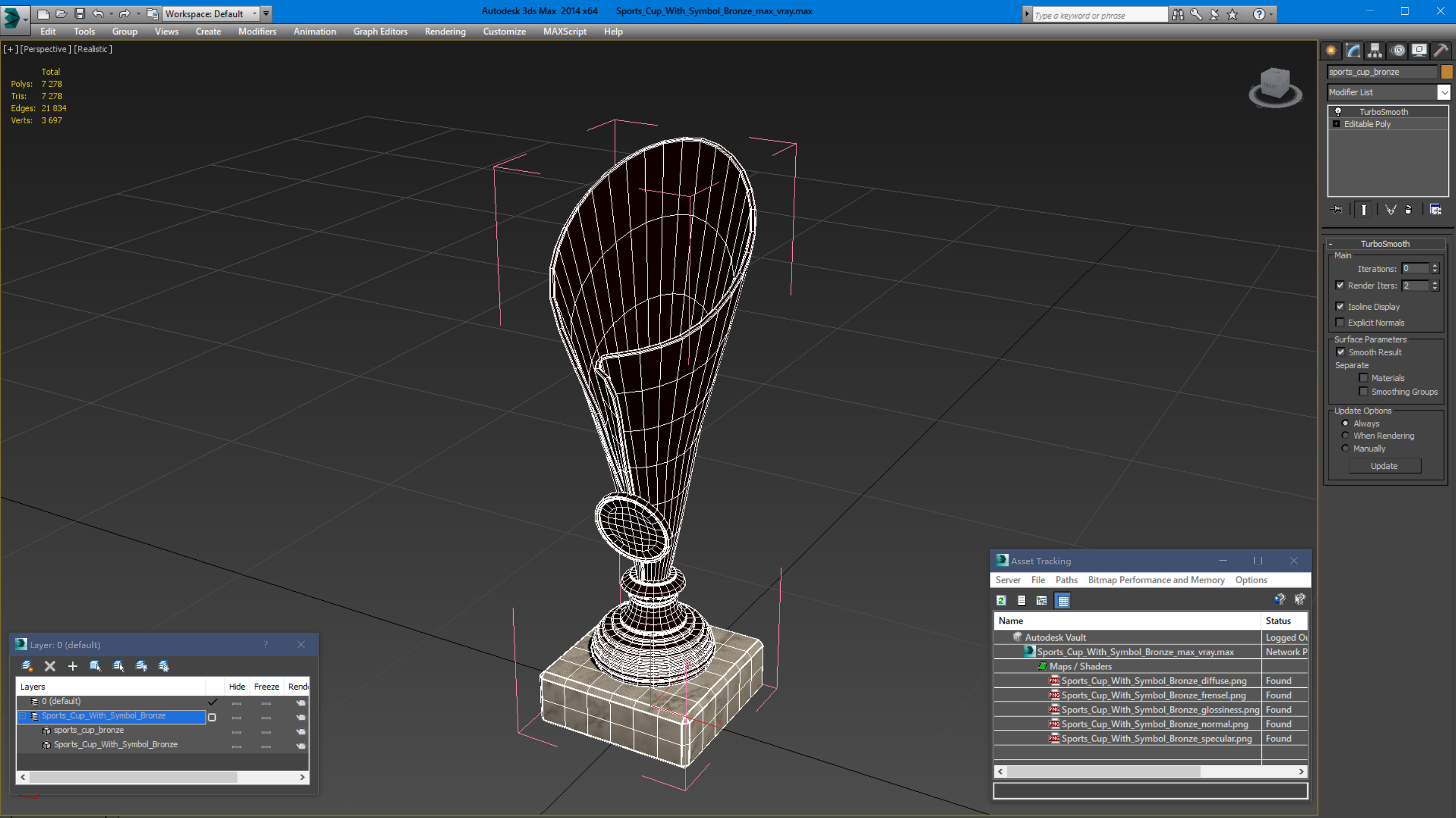
Task: Collapse the TurboSmooth rollout
Action: (1331, 244)
